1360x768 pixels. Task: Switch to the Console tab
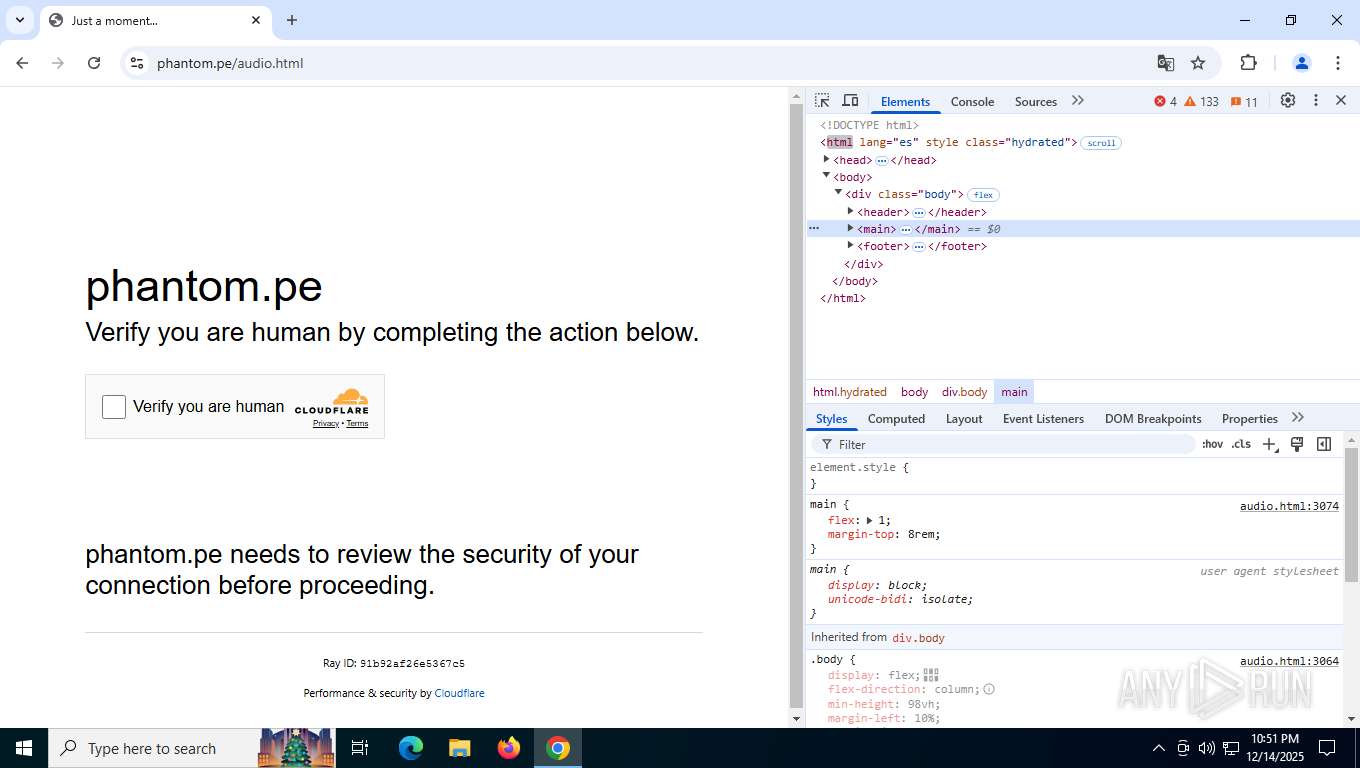tap(972, 102)
